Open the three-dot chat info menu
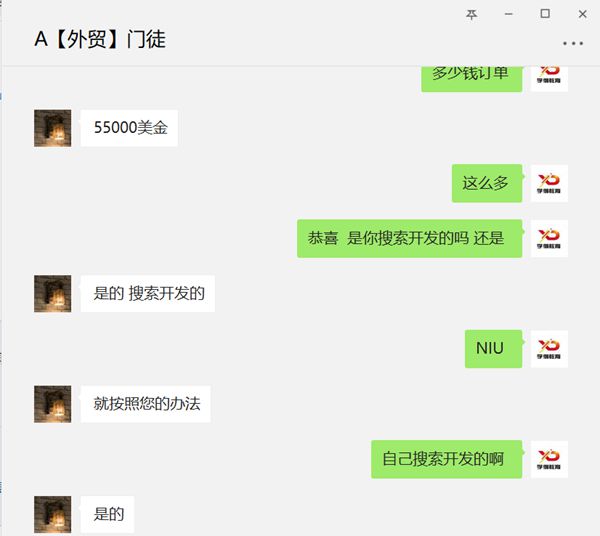This screenshot has height=536, width=600. coord(573,44)
